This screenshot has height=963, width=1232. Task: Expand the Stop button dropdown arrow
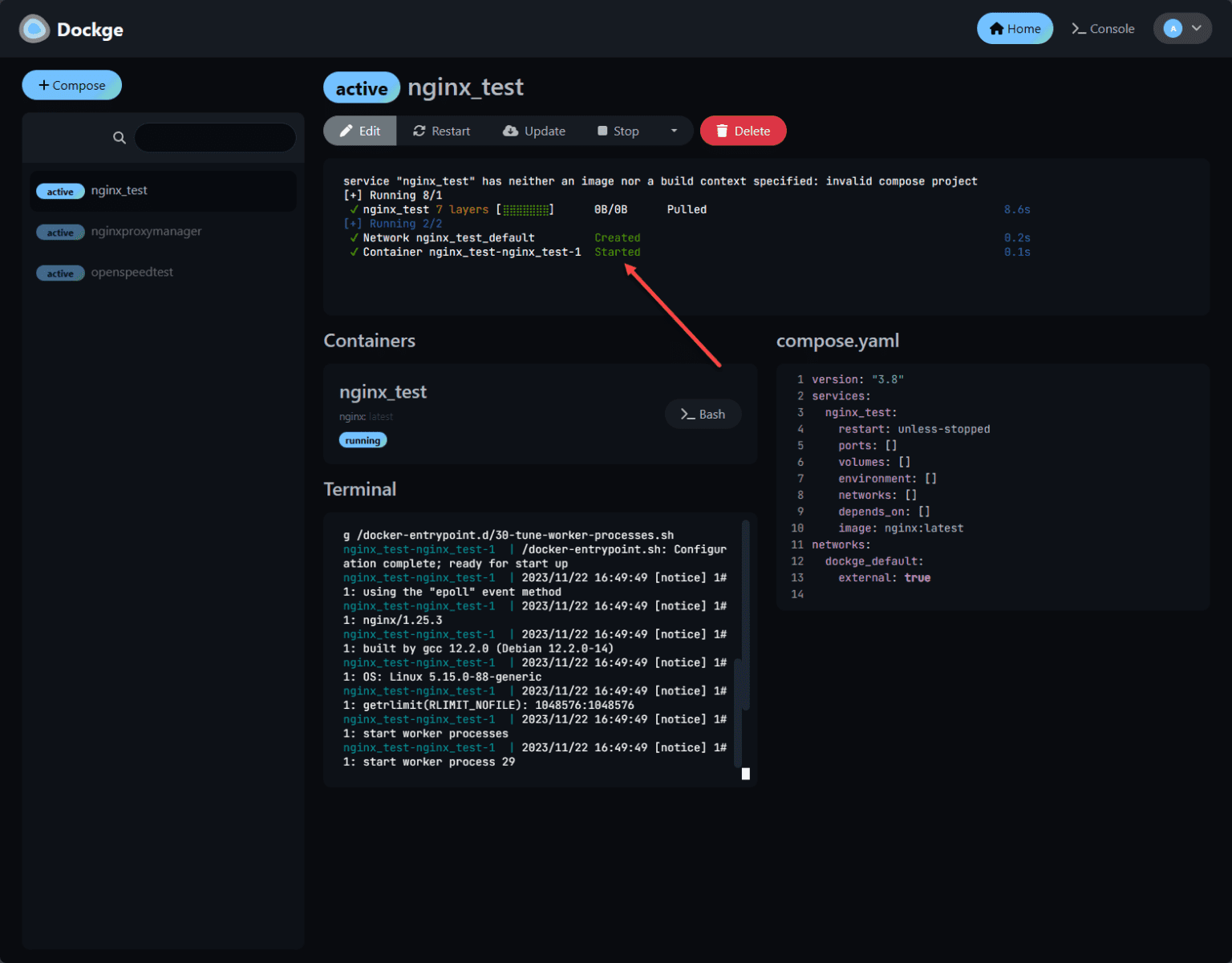coord(674,131)
